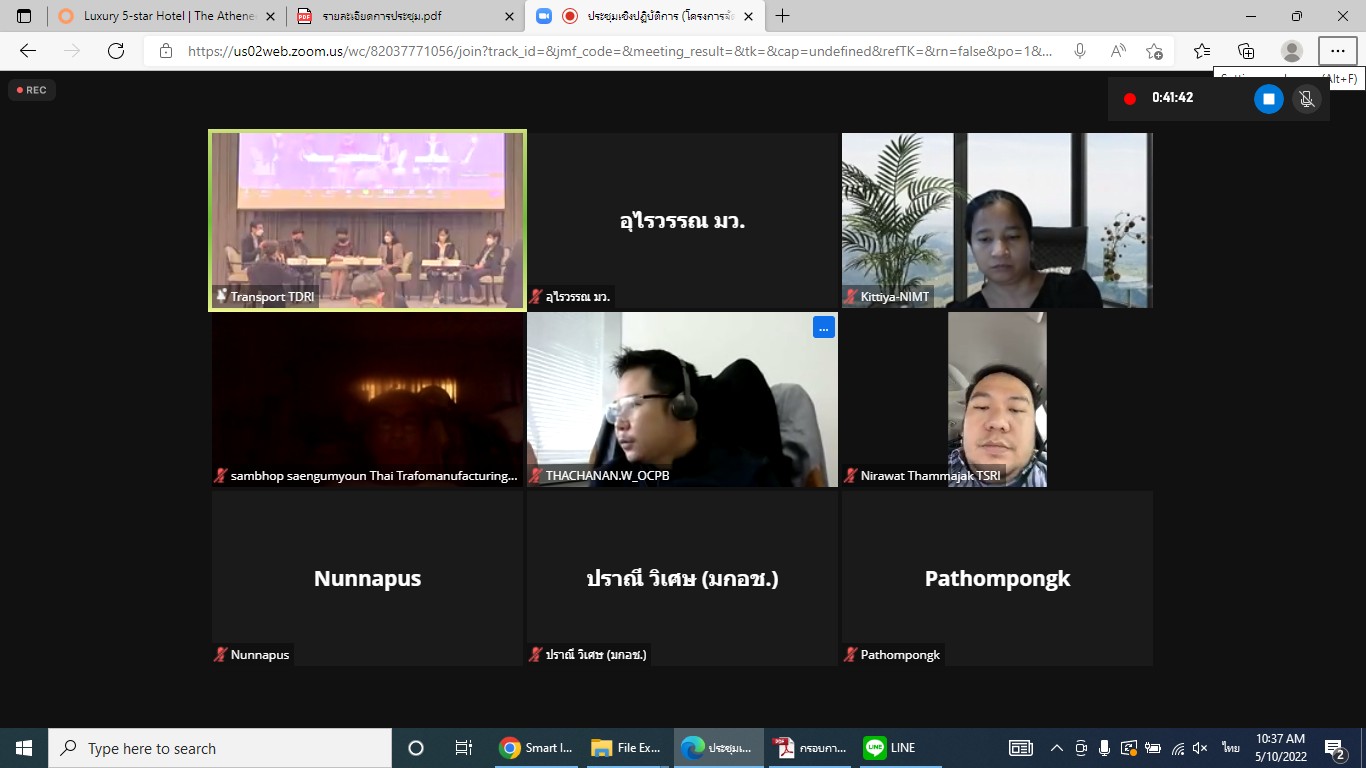Screen dimensions: 1366x768
Task: Refresh the Zoom meeting page
Action: click(116, 51)
